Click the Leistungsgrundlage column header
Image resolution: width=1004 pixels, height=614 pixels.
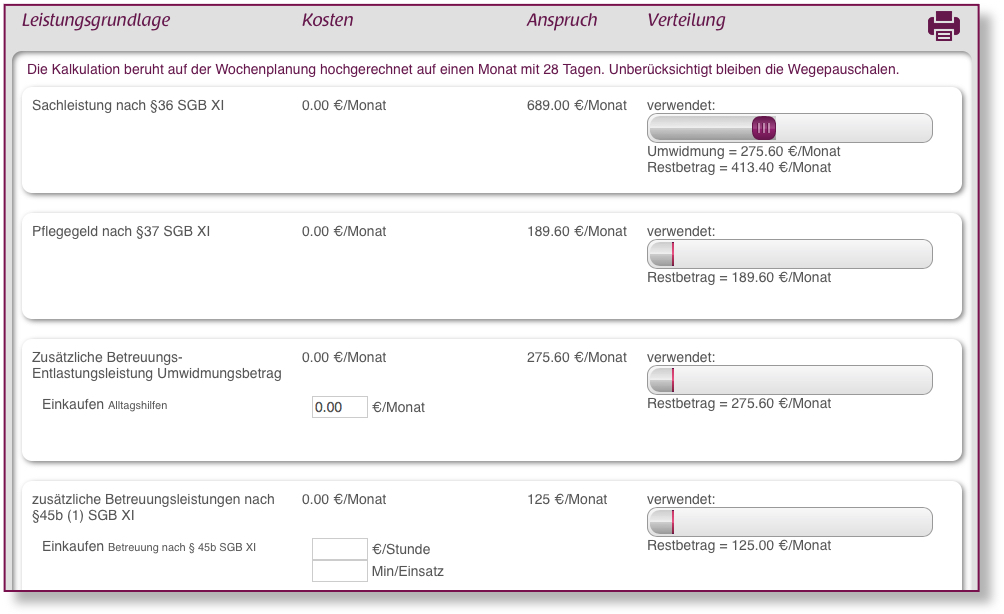coord(96,20)
